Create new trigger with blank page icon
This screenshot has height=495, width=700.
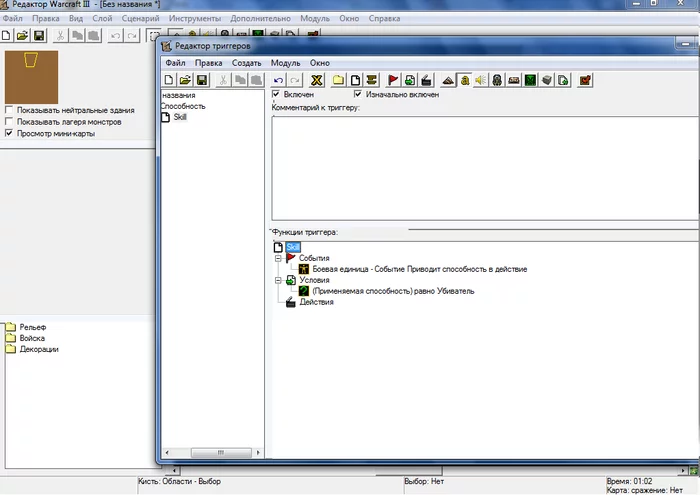(x=355, y=80)
